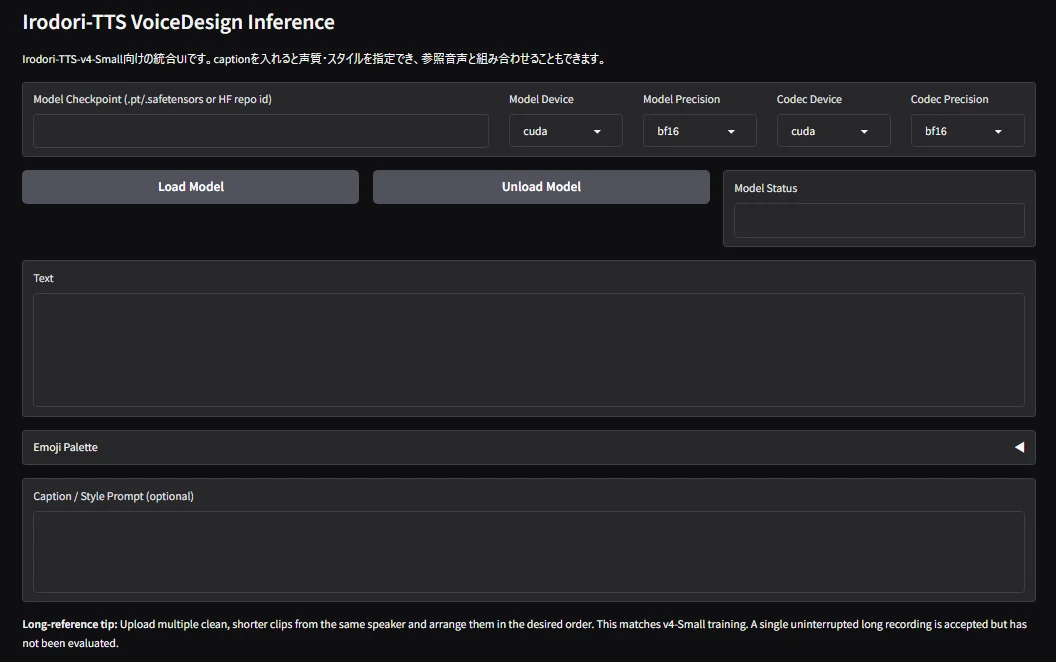Open the Codec Device dropdown

click(x=833, y=131)
